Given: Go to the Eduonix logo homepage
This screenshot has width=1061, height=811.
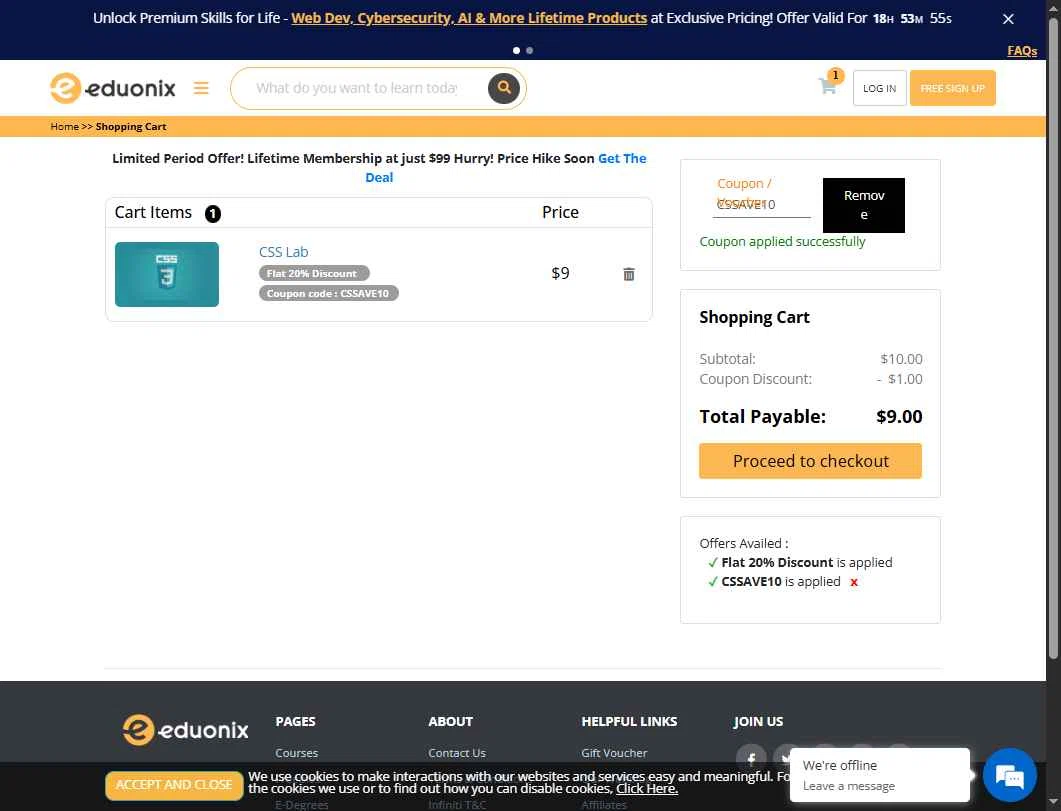Looking at the screenshot, I should [x=112, y=88].
